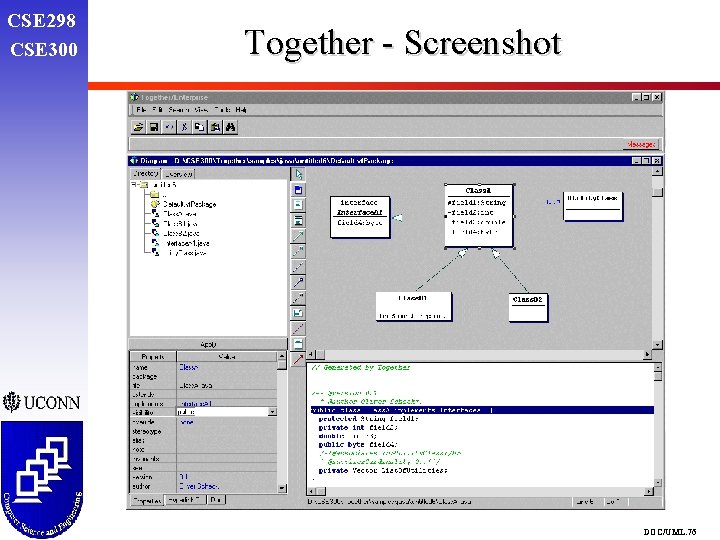Switch to the Overview tab
The image size is (720, 540).
click(179, 174)
